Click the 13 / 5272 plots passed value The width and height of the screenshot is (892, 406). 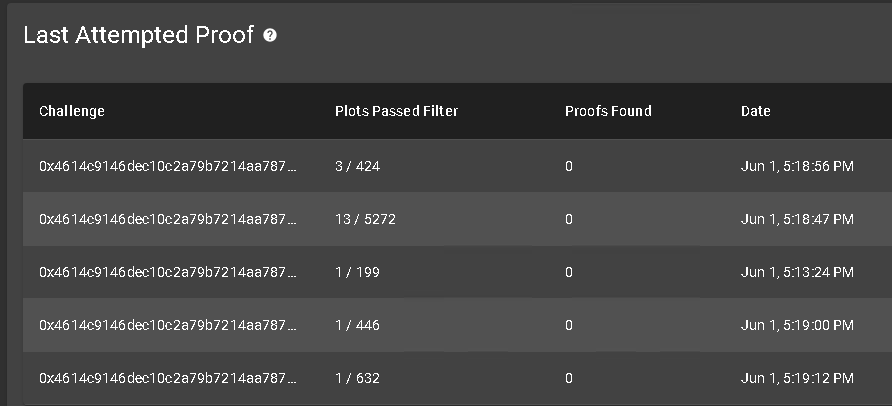pos(365,219)
